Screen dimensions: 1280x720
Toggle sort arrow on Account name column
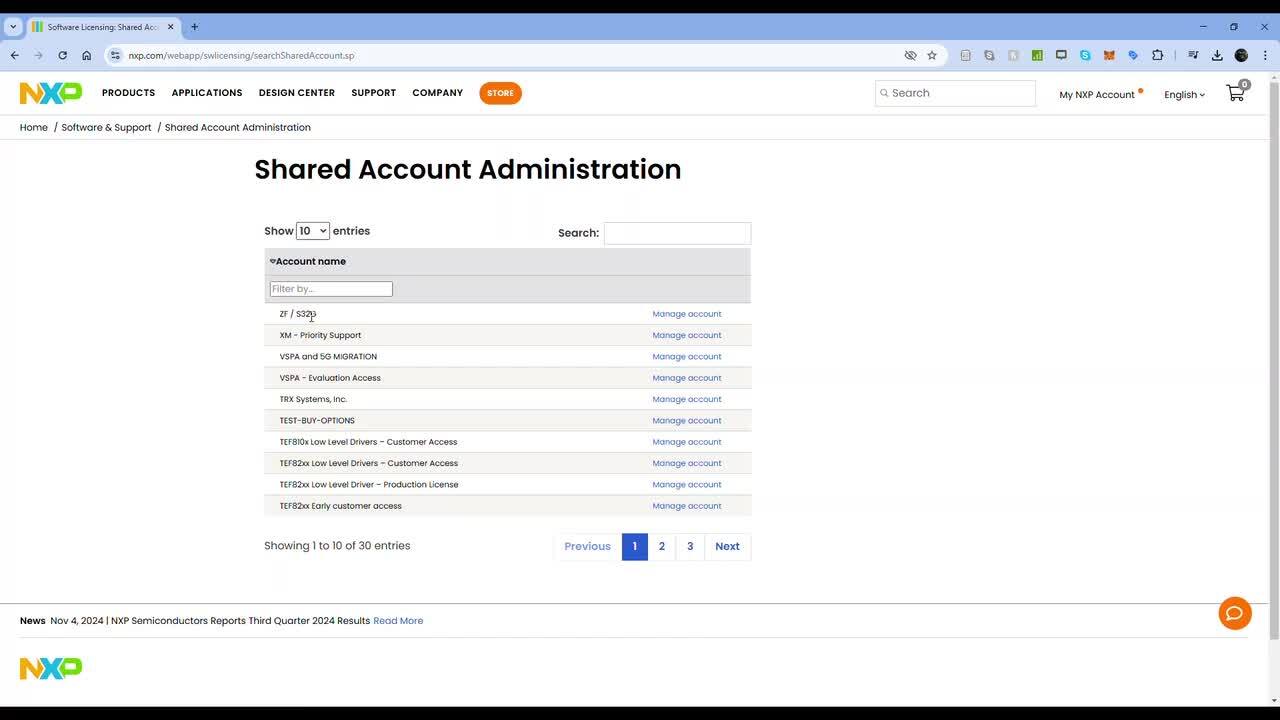272,262
